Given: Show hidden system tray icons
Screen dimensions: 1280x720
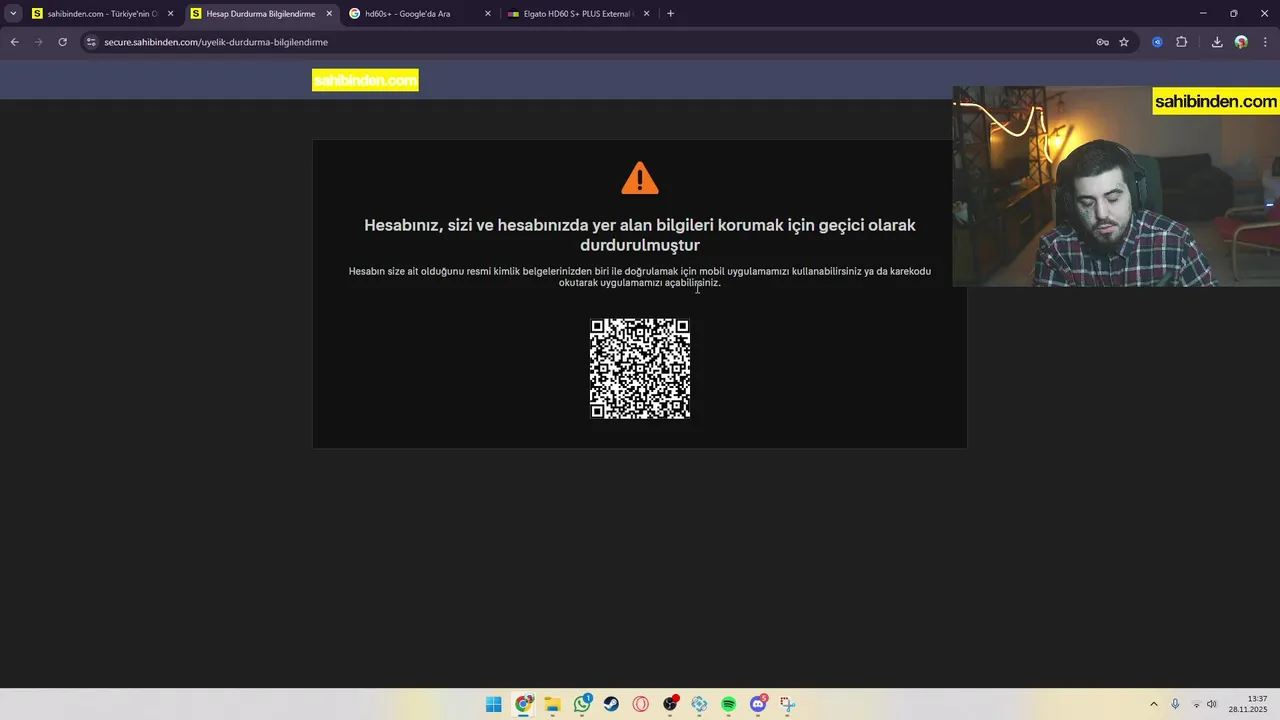Looking at the screenshot, I should (1154, 704).
